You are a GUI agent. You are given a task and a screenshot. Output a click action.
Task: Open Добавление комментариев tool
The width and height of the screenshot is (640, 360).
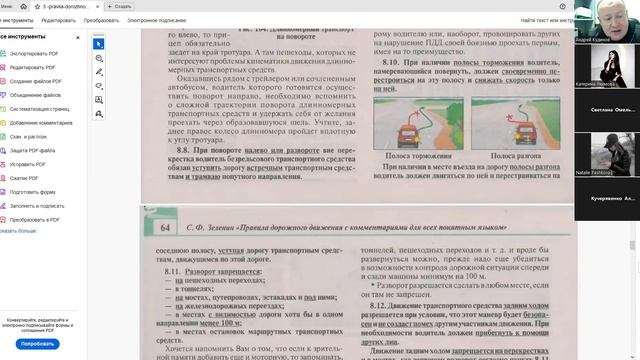[41, 123]
